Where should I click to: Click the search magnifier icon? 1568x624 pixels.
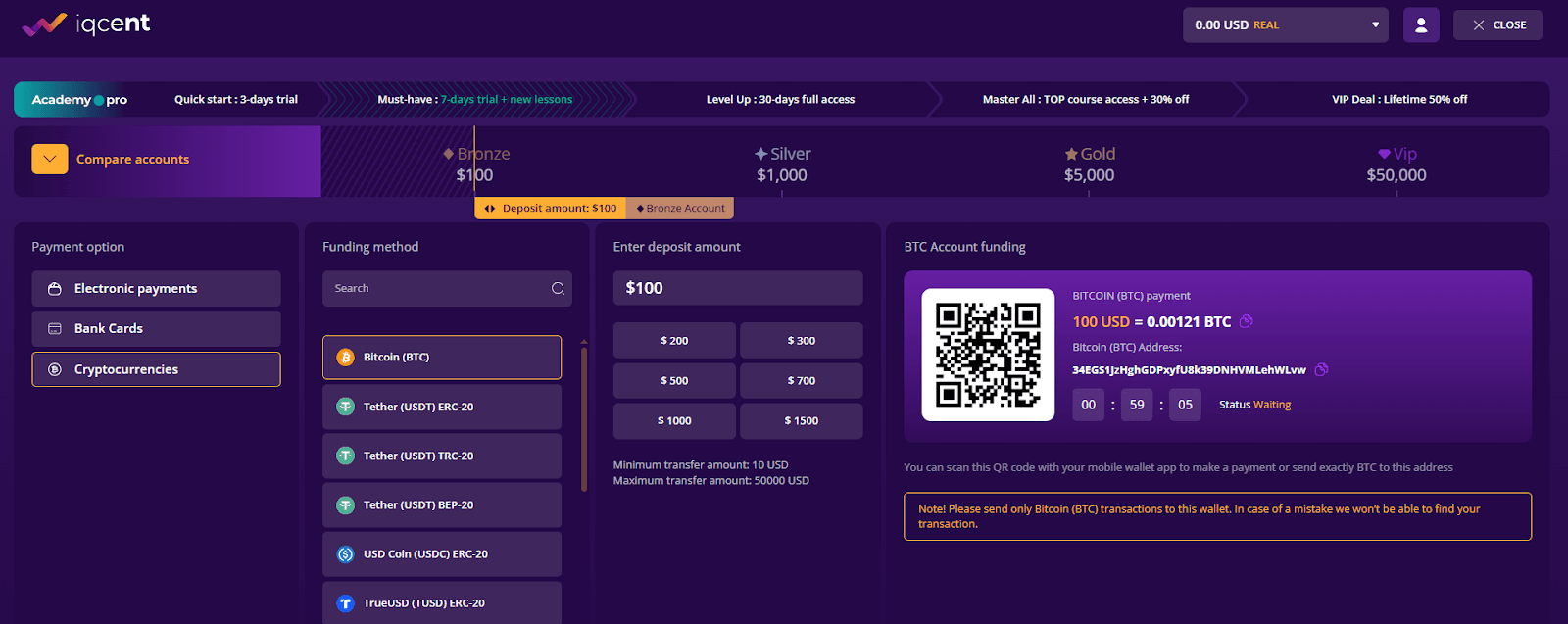[x=558, y=288]
